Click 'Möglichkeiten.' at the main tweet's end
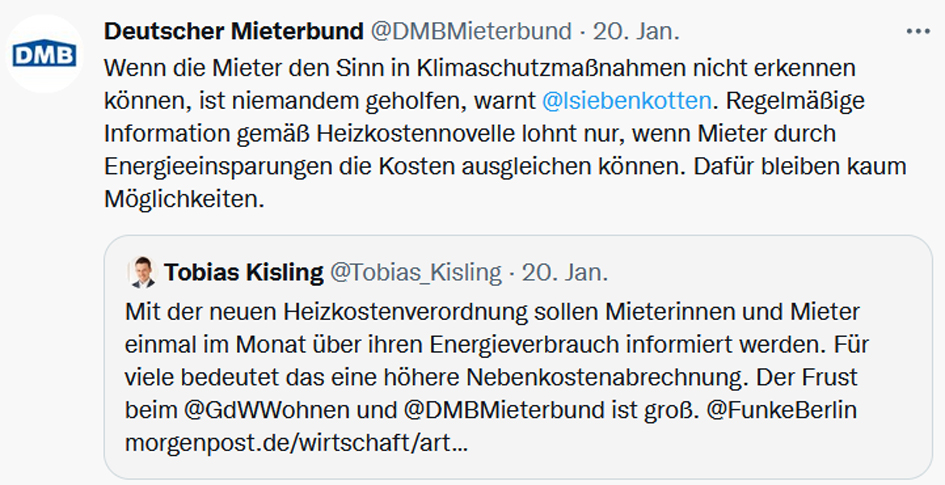 183,198
